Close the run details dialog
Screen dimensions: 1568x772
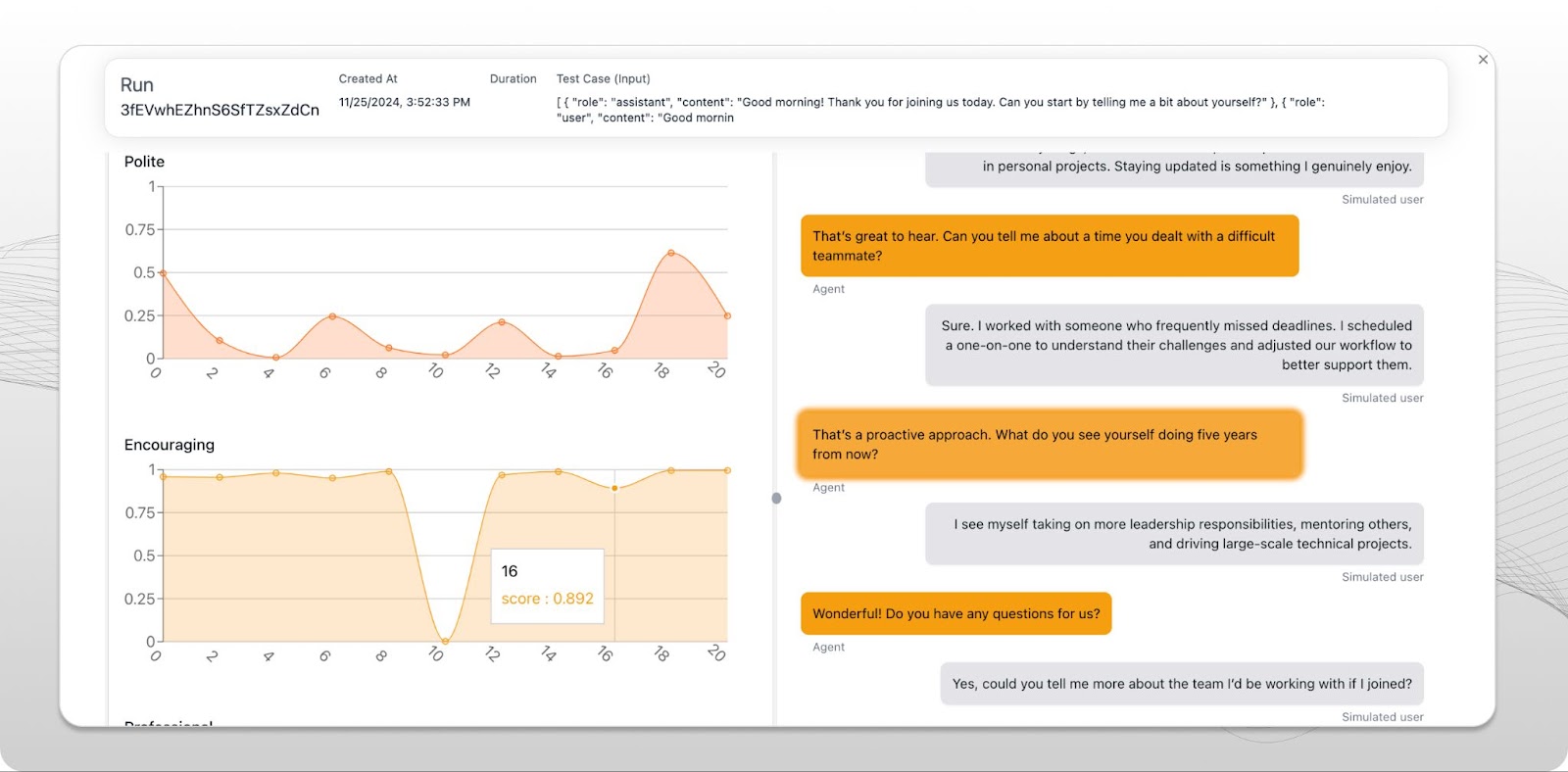[1483, 60]
